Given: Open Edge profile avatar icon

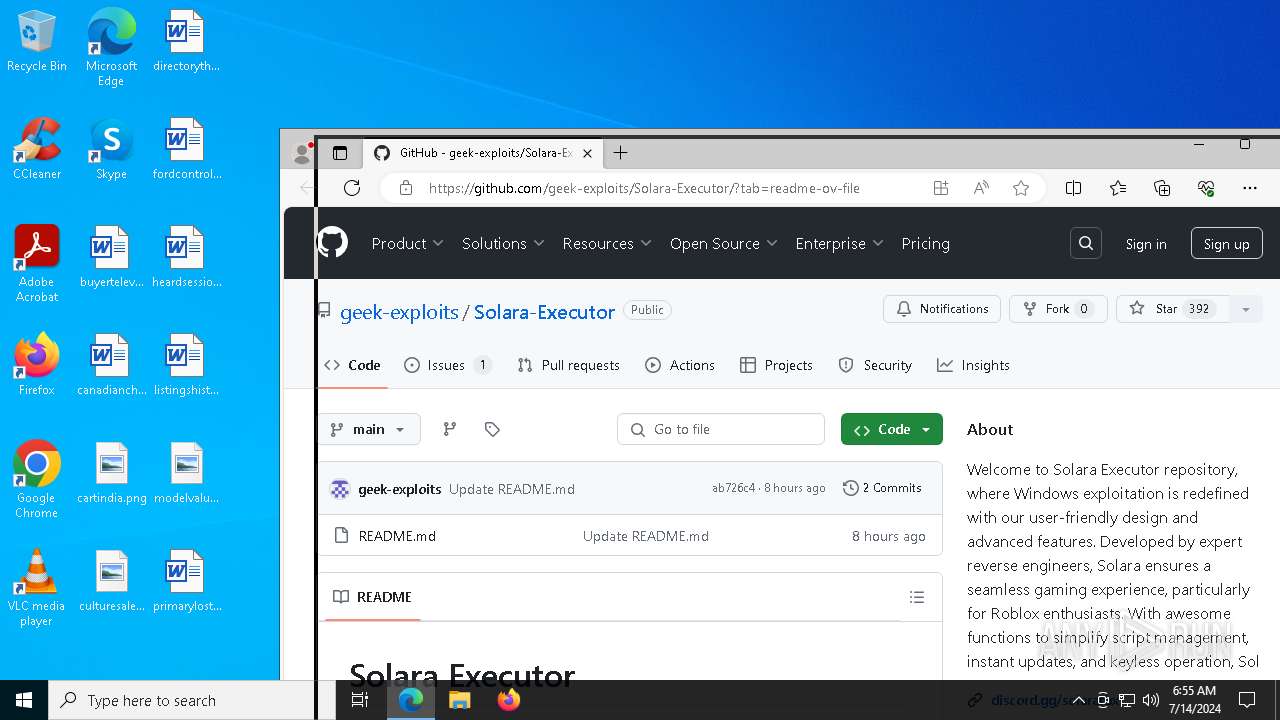Looking at the screenshot, I should click(x=301, y=153).
